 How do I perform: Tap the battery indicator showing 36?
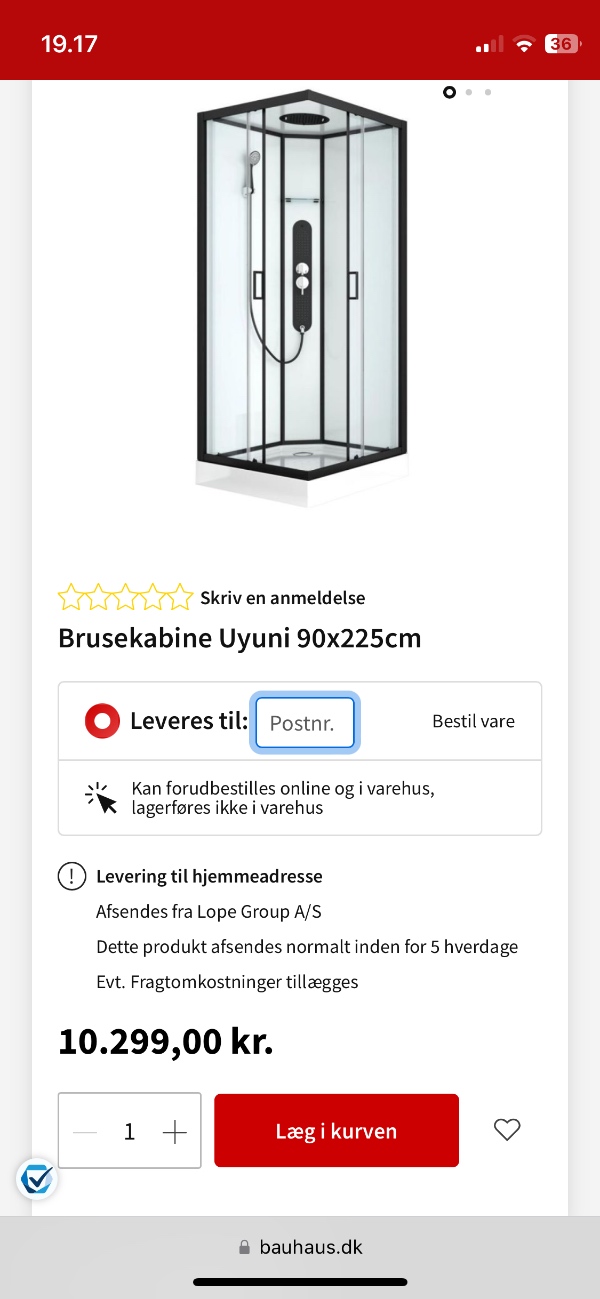tap(562, 43)
